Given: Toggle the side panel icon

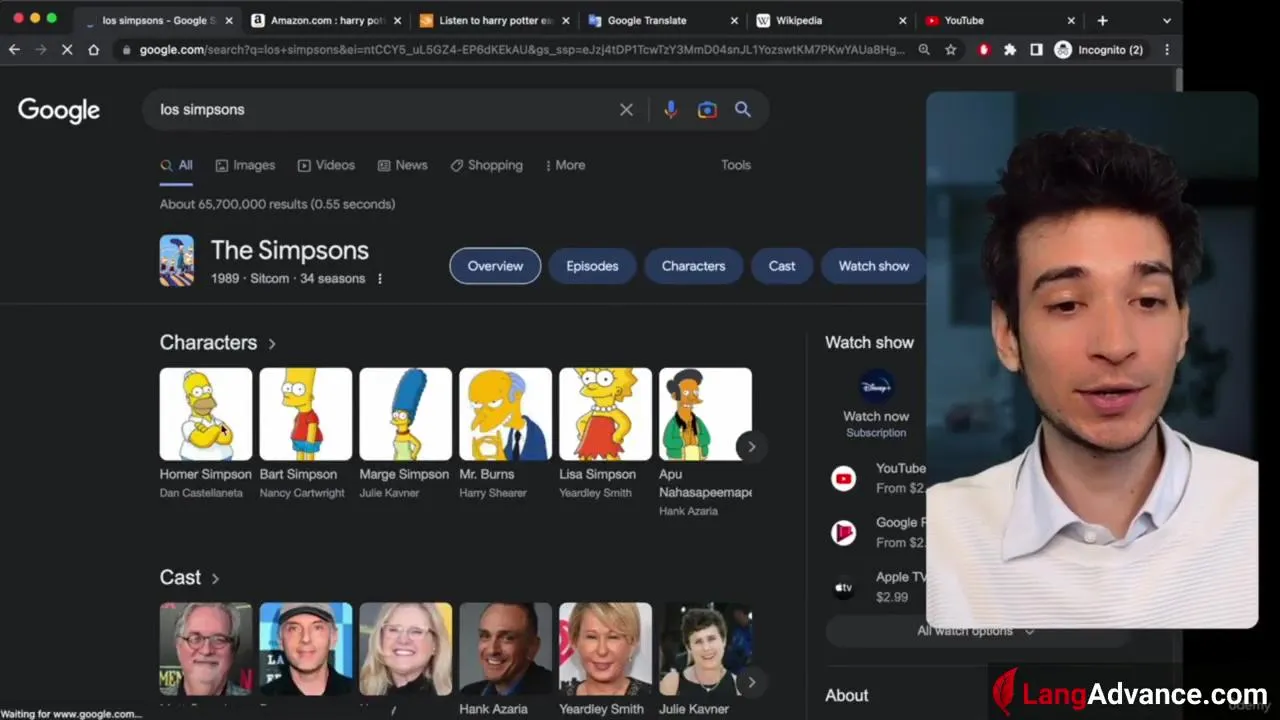Looking at the screenshot, I should 1036,49.
